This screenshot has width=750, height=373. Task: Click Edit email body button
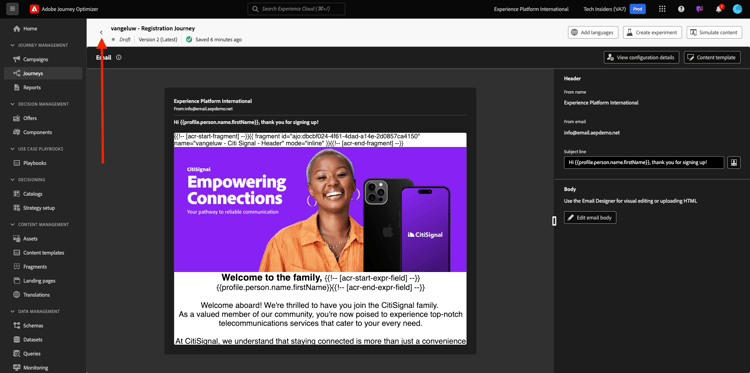[x=590, y=218]
